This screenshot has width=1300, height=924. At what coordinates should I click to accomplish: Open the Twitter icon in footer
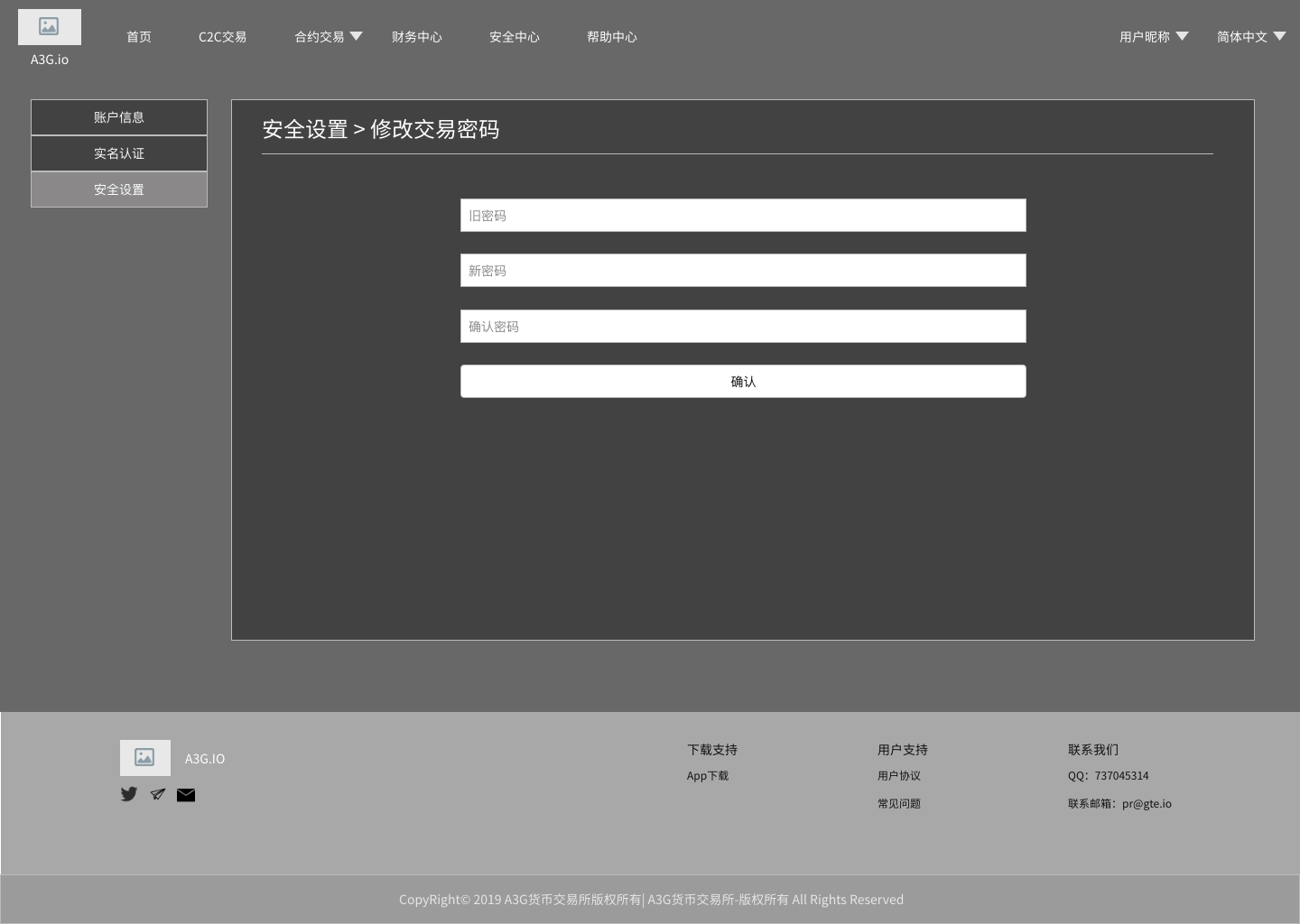(129, 794)
